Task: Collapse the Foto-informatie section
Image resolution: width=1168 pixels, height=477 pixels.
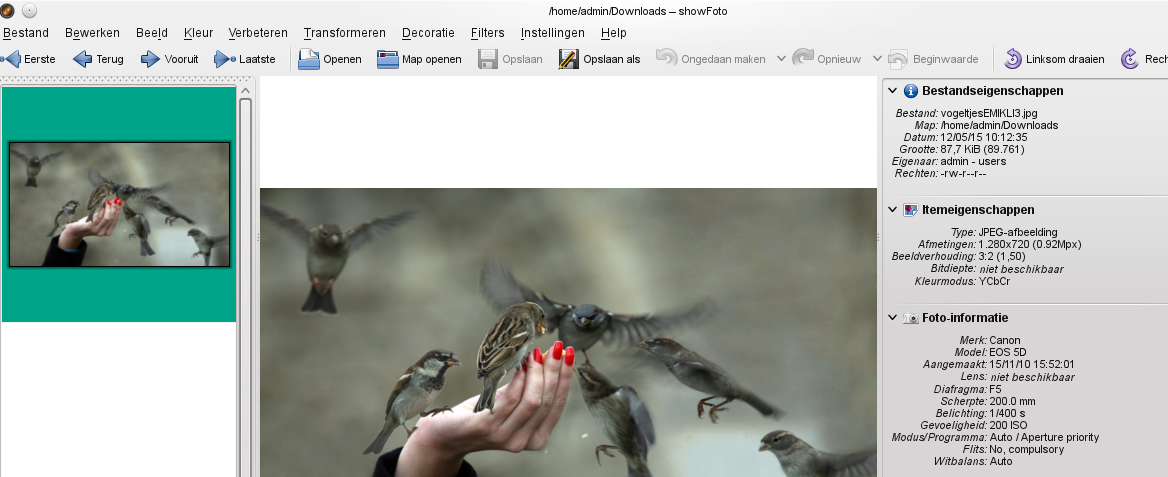Action: pos(893,318)
